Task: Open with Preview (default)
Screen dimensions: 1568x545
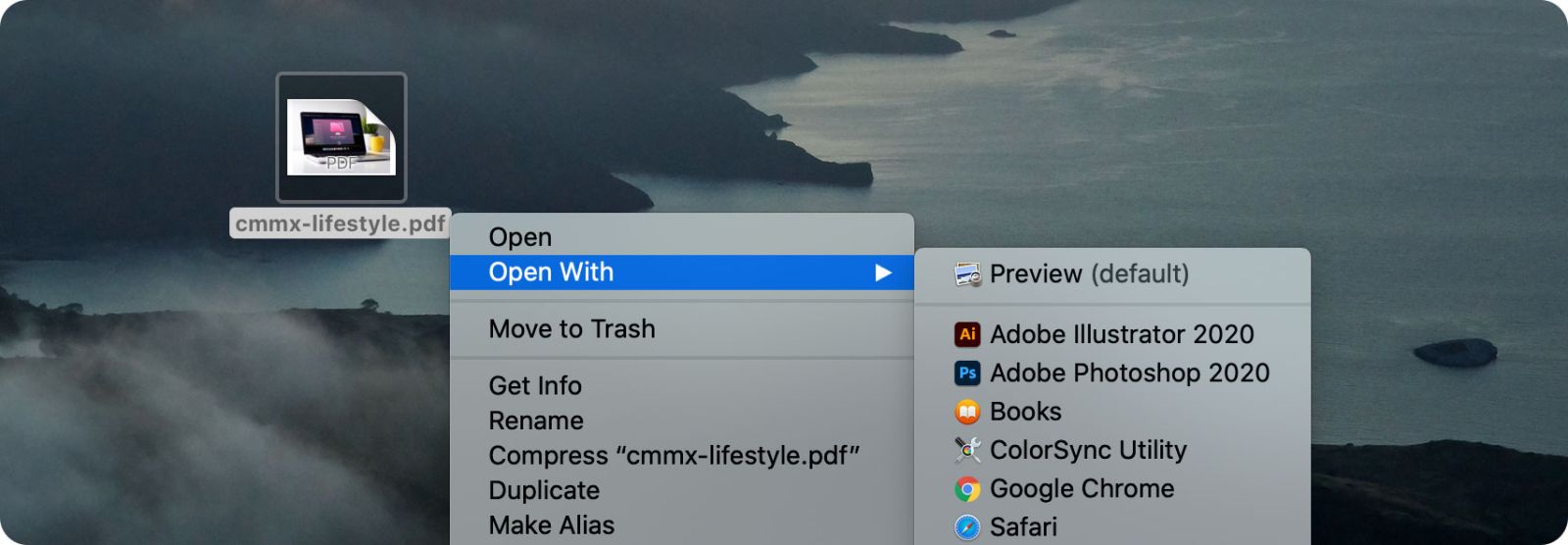Action: pos(1112,274)
